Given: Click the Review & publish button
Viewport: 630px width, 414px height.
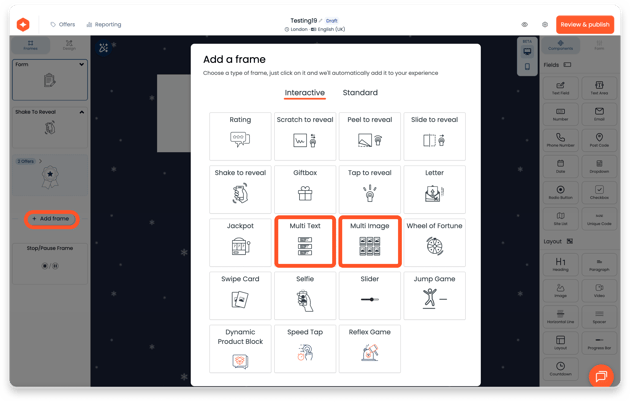Looking at the screenshot, I should click(x=584, y=24).
